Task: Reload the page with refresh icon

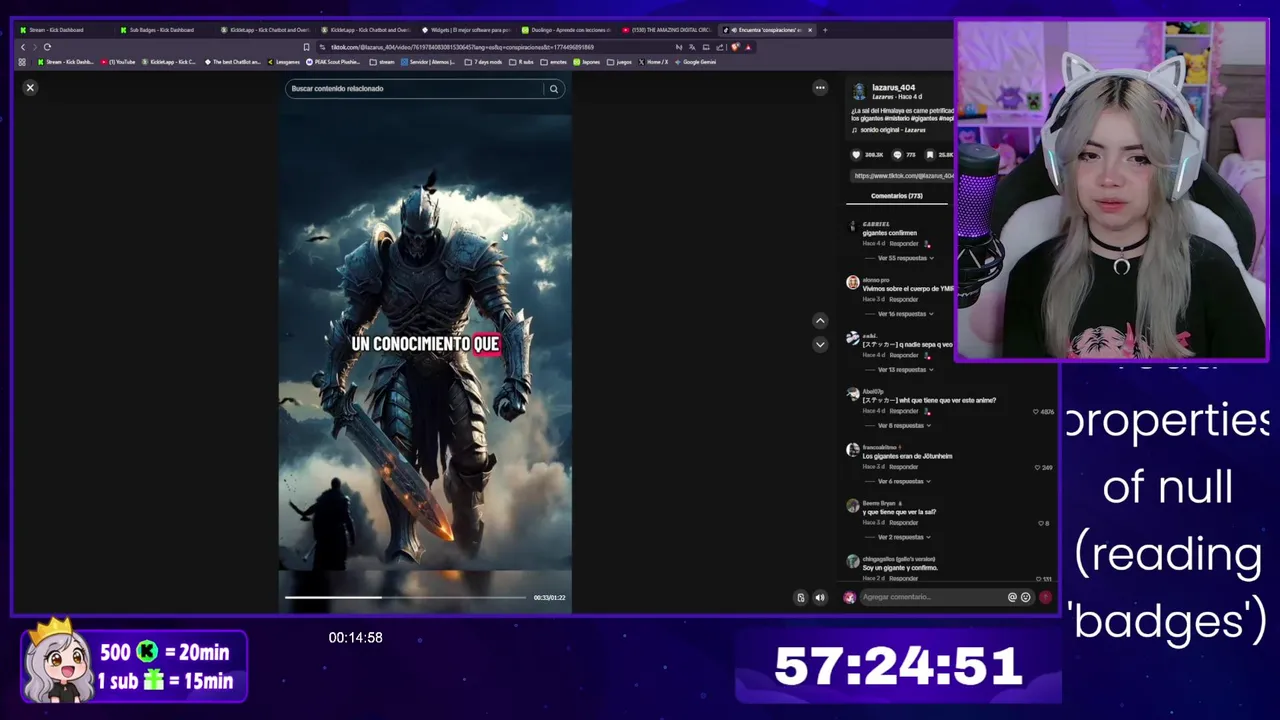Action: pos(47,47)
